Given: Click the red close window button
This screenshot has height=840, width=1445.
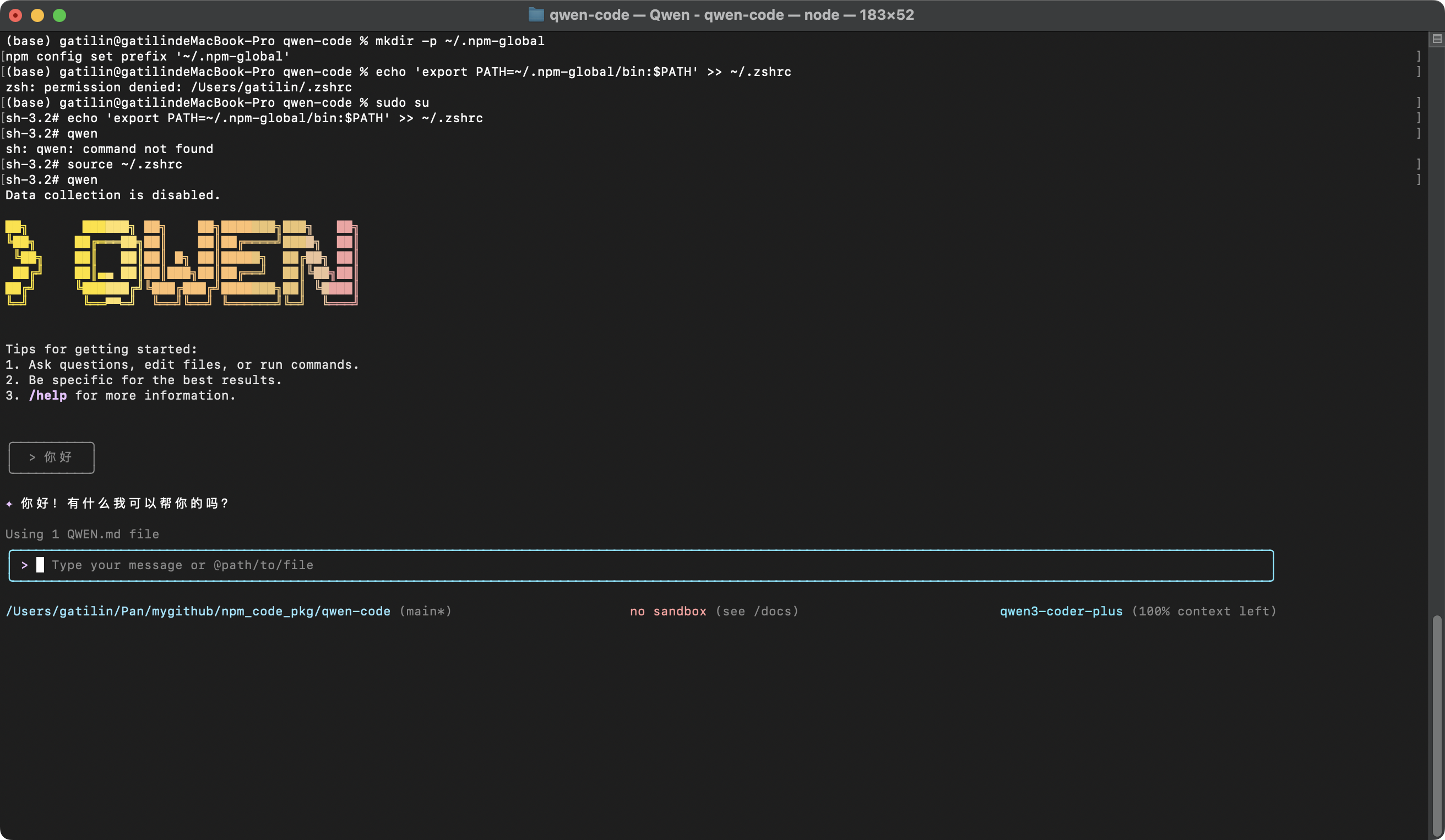Looking at the screenshot, I should tap(15, 15).
